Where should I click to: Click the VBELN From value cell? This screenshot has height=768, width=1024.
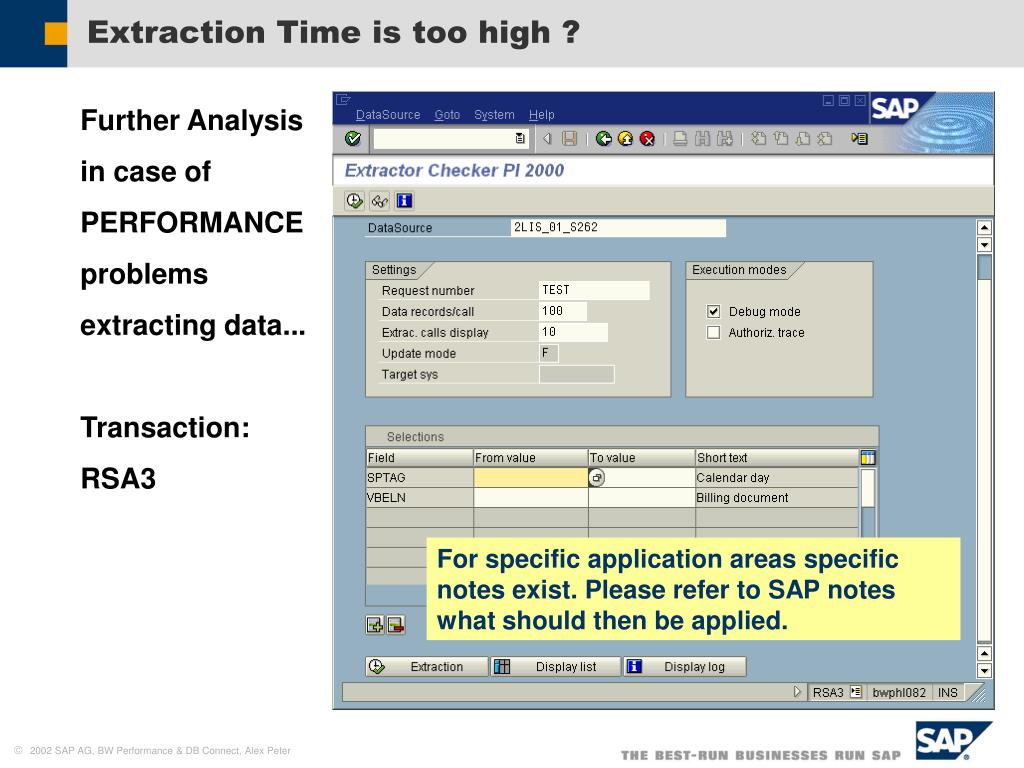coord(530,498)
